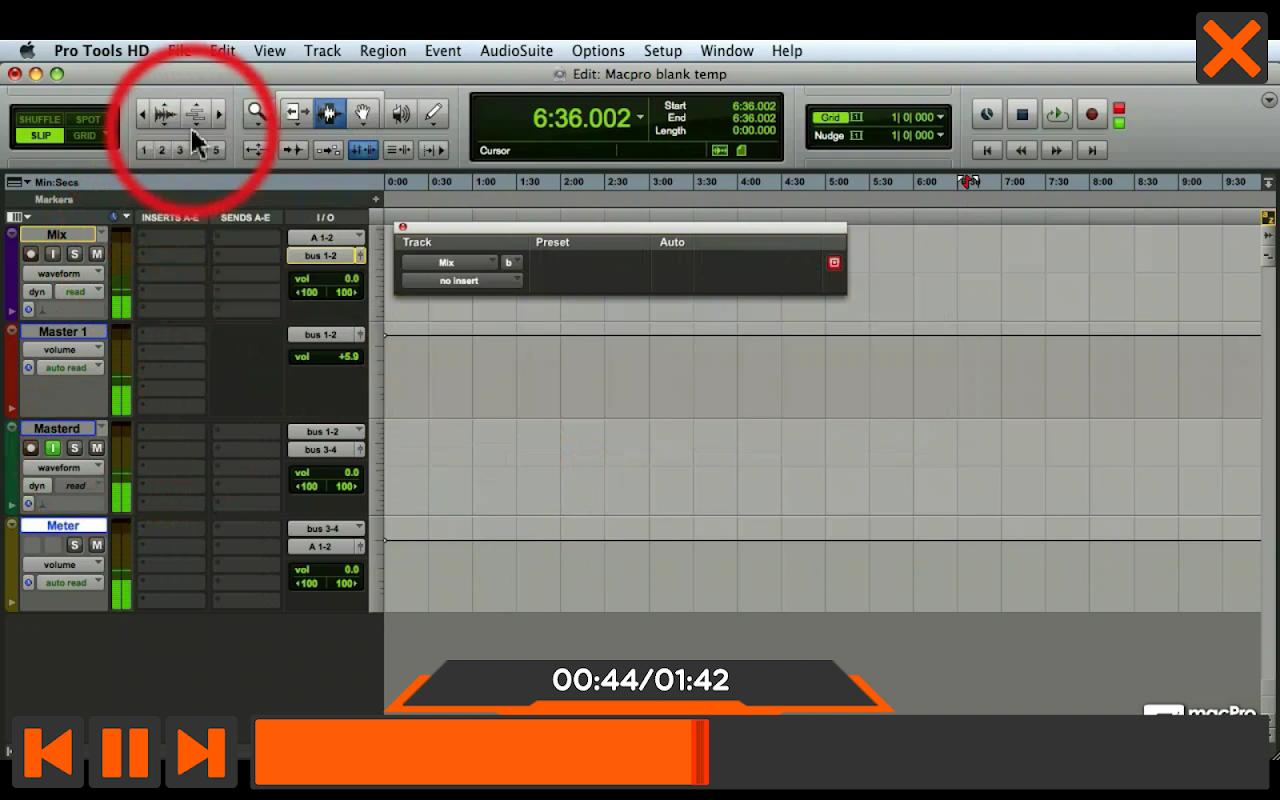Open Master 1 auto read dropdown
The width and height of the screenshot is (1280, 800).
click(71, 368)
